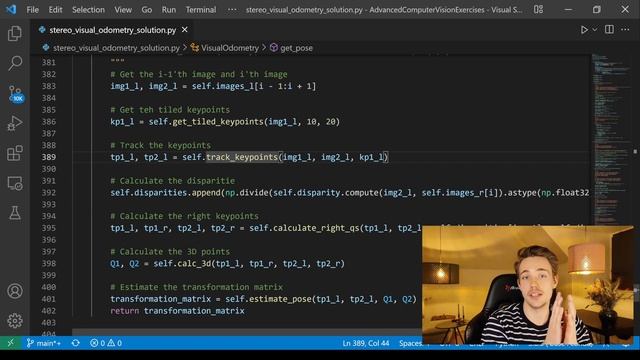Click the webcam video overlay
Viewport: 640px width, 360px height.
point(528,284)
